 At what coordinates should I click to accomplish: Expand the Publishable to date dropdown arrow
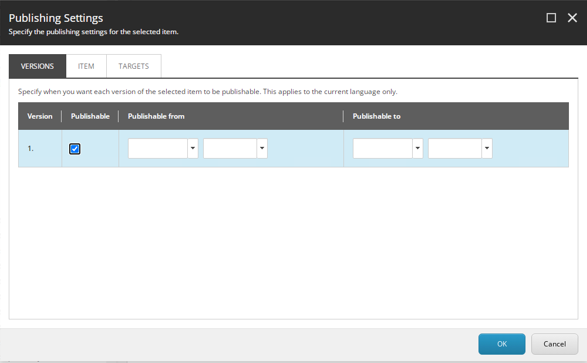[418, 148]
